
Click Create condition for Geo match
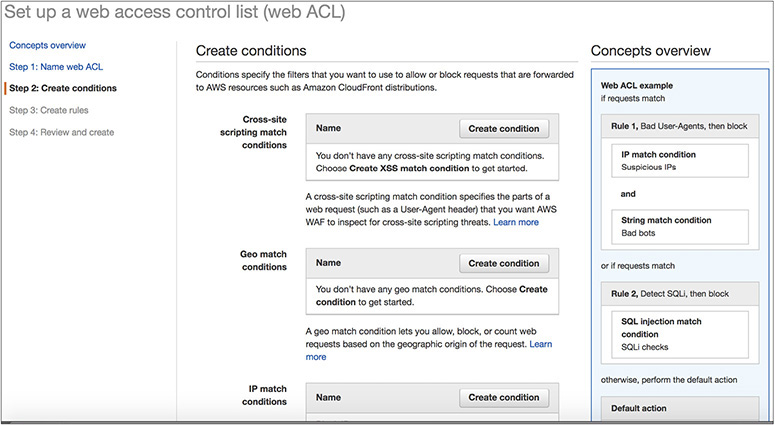tap(503, 263)
